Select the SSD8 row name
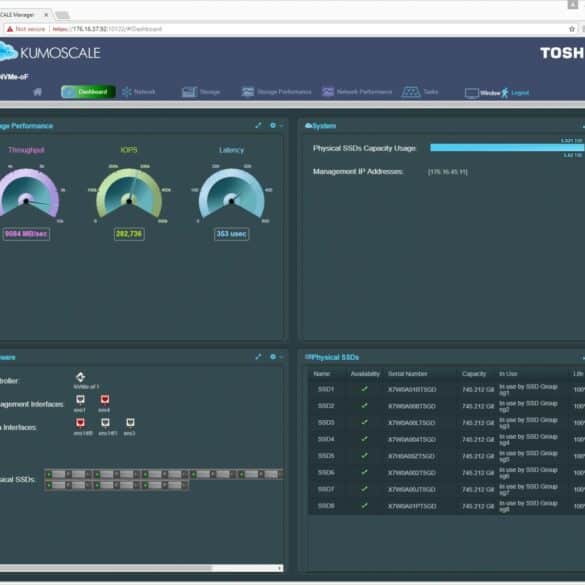Image resolution: width=585 pixels, height=585 pixels. pos(326,506)
